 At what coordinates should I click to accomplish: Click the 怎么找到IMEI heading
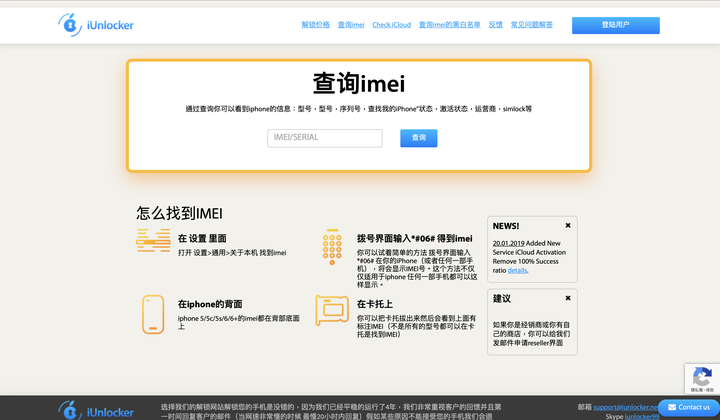(179, 213)
